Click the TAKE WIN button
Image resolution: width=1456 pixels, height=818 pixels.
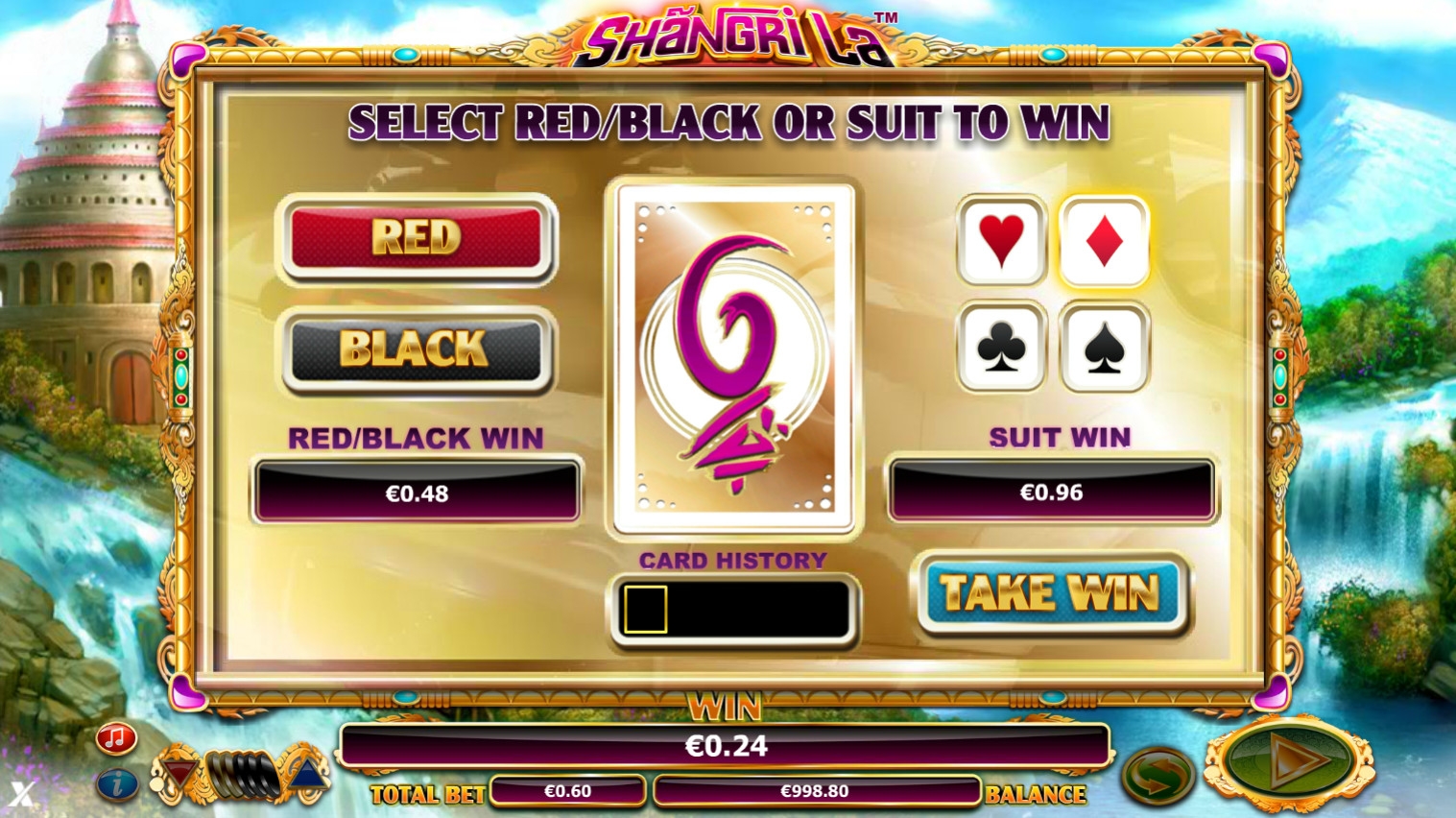point(1052,593)
